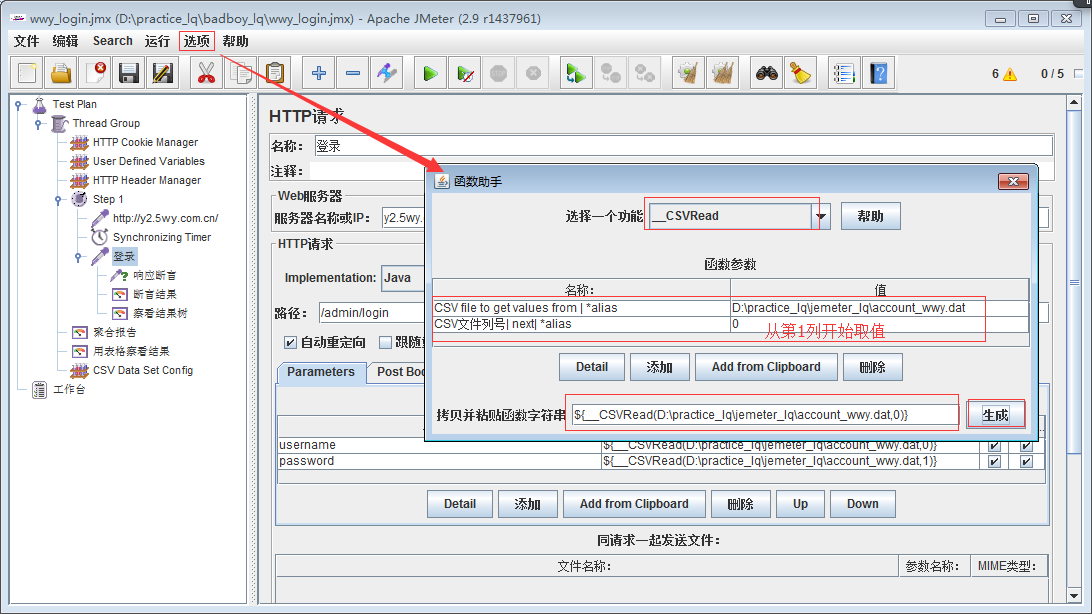
Task: Clear results with the single broom icon
Action: click(688, 73)
